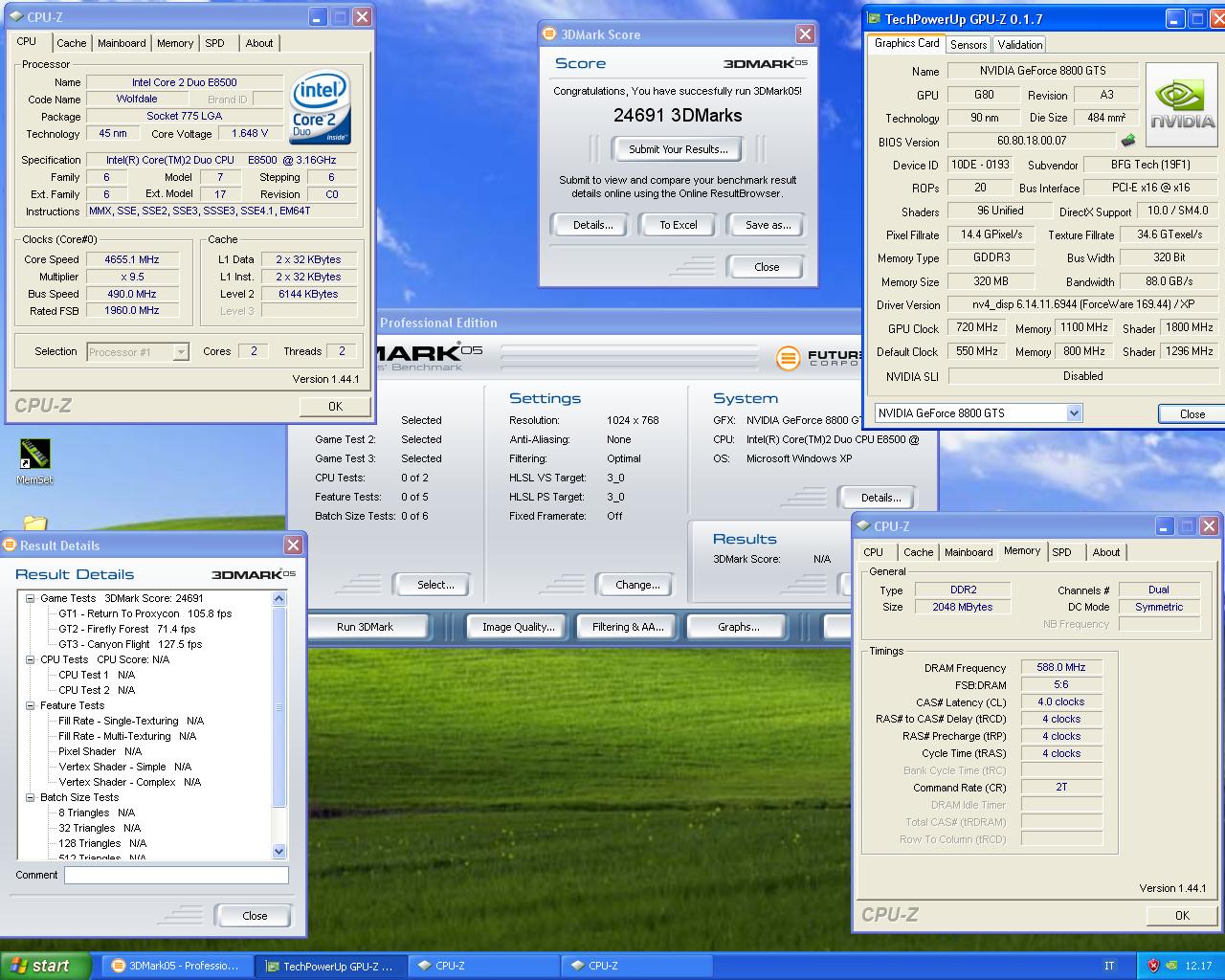Viewport: 1225px width, 980px height.
Task: Click the DRAM Frequency value 588.0 MHz
Action: click(x=1061, y=667)
